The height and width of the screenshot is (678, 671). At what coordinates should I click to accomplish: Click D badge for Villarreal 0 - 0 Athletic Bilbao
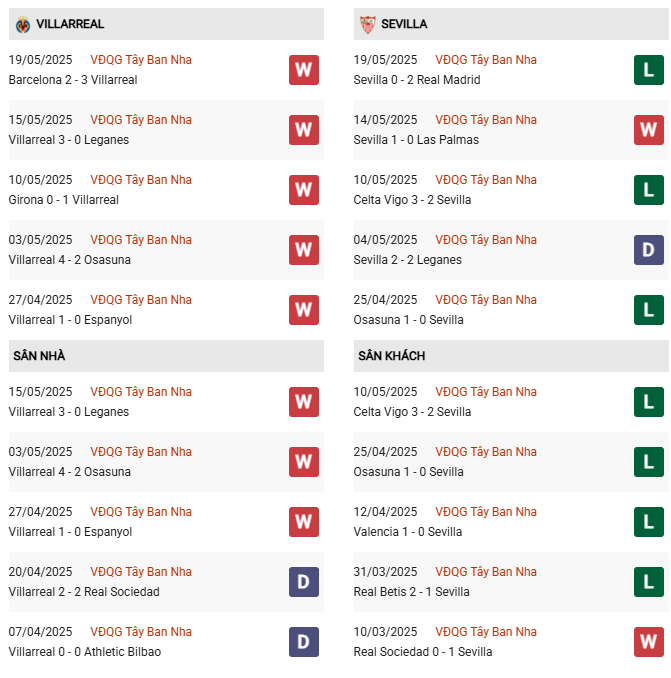304,642
